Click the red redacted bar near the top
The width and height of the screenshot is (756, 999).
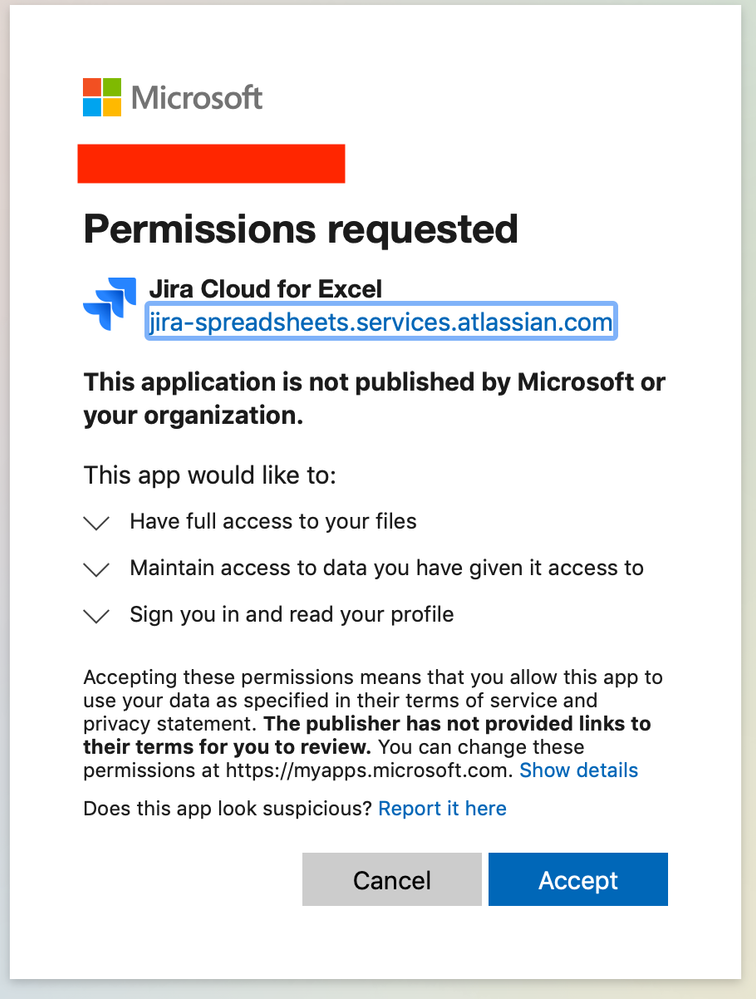point(211,163)
